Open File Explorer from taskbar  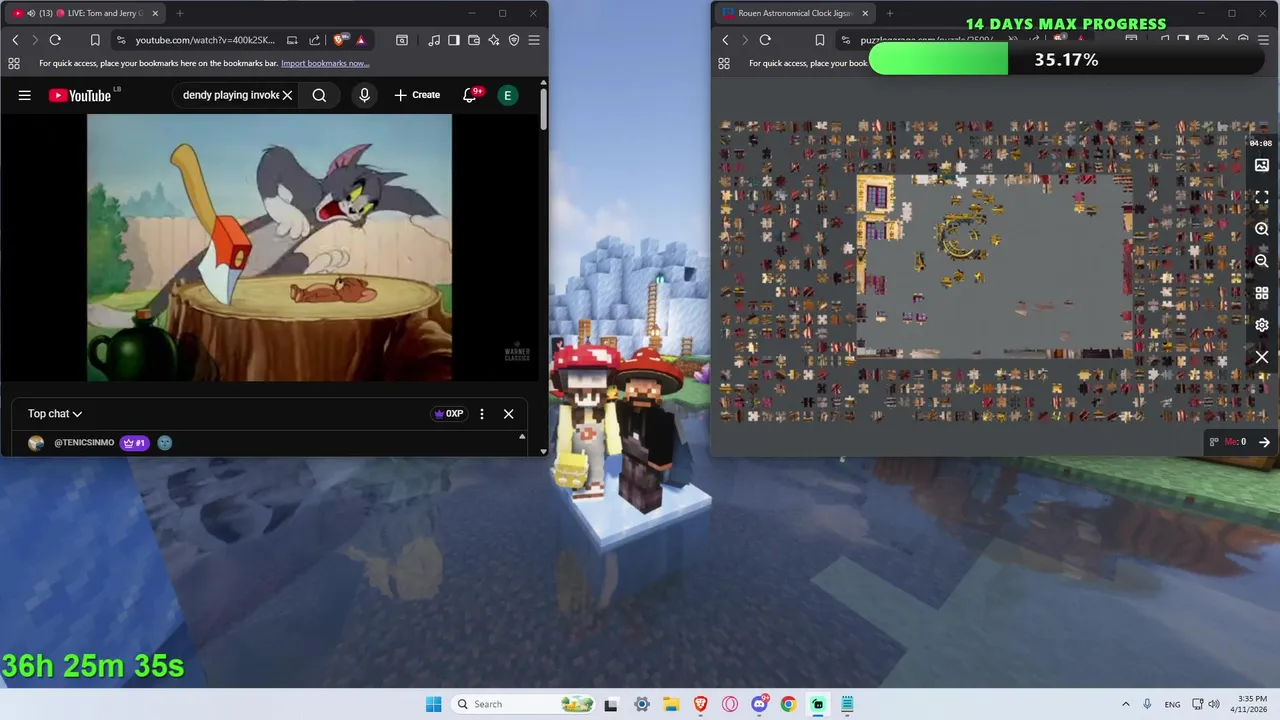pyautogui.click(x=671, y=704)
